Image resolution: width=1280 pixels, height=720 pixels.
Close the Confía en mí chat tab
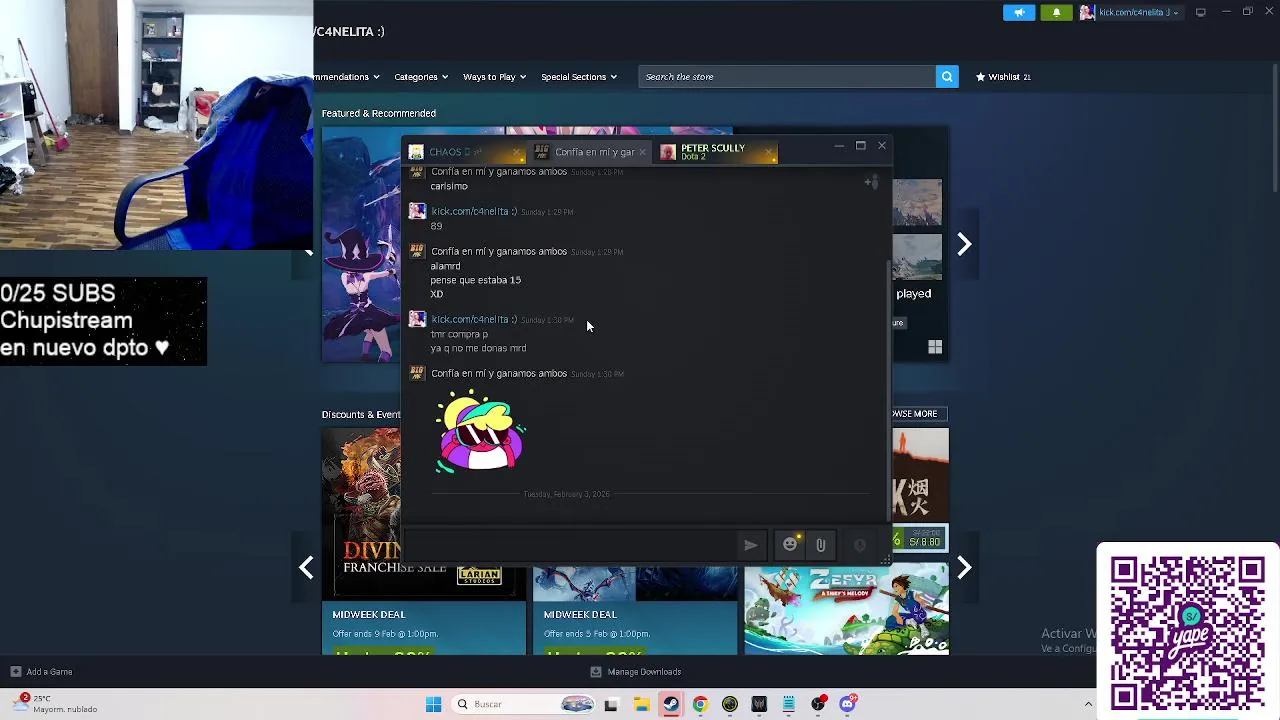642,153
